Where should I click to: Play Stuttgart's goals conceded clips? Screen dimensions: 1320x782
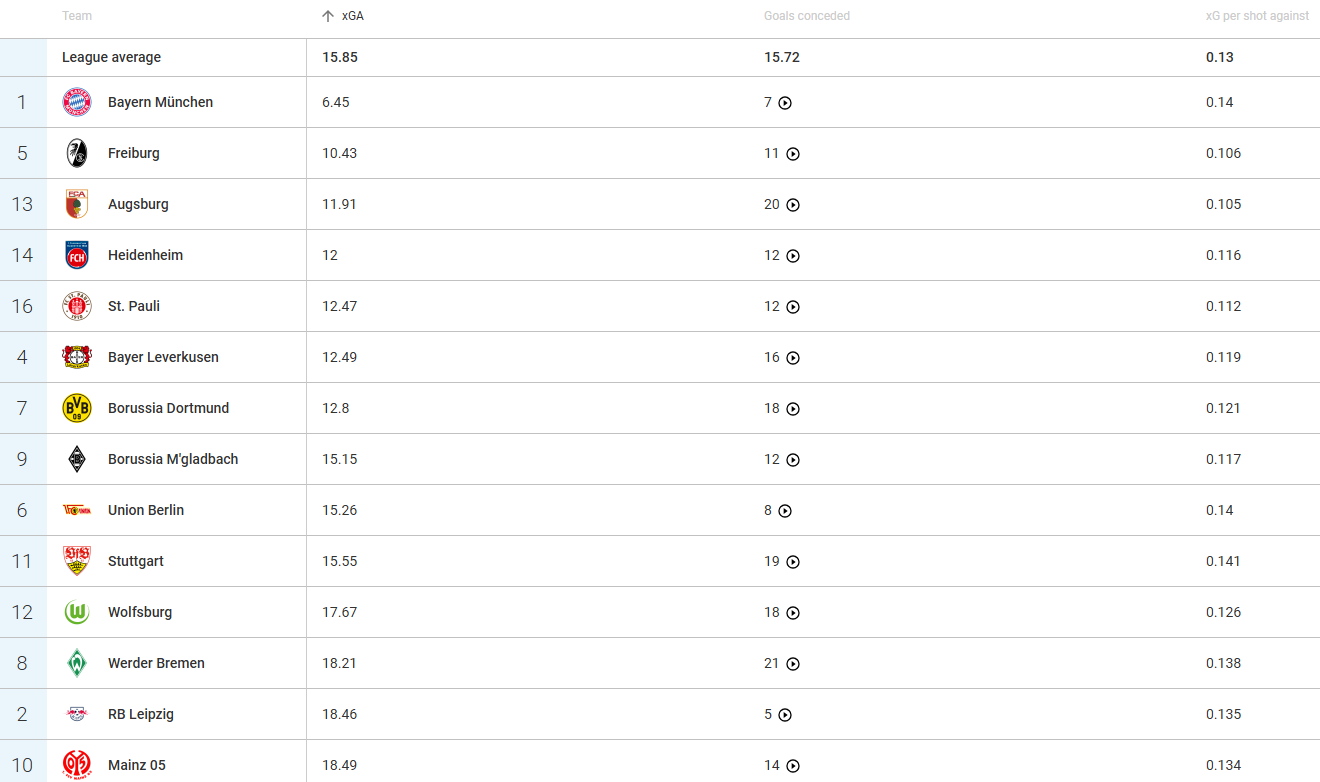click(793, 562)
